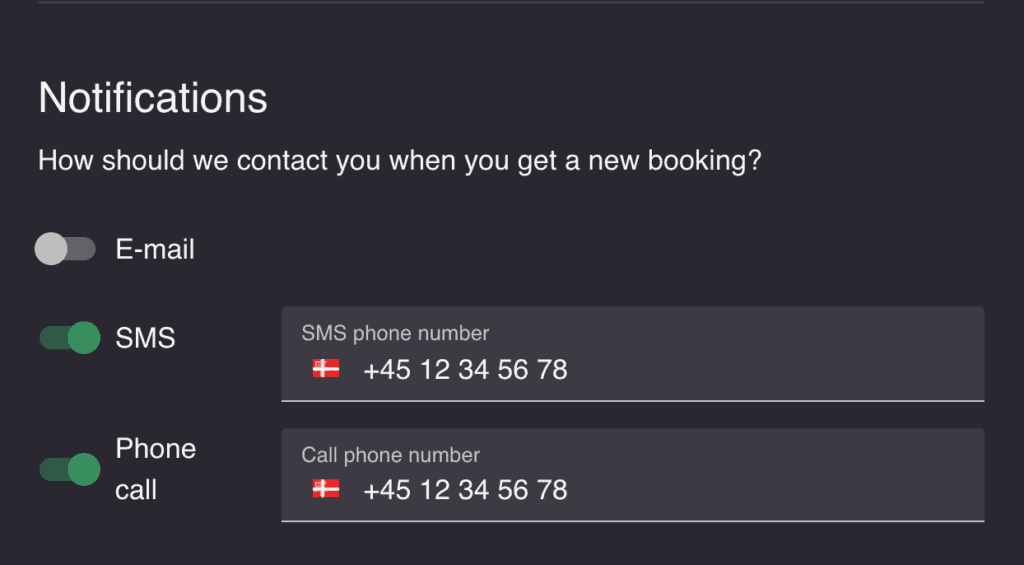The height and width of the screenshot is (565, 1024).
Task: Click the Danish flag in SMS phone field
Action: 326,369
